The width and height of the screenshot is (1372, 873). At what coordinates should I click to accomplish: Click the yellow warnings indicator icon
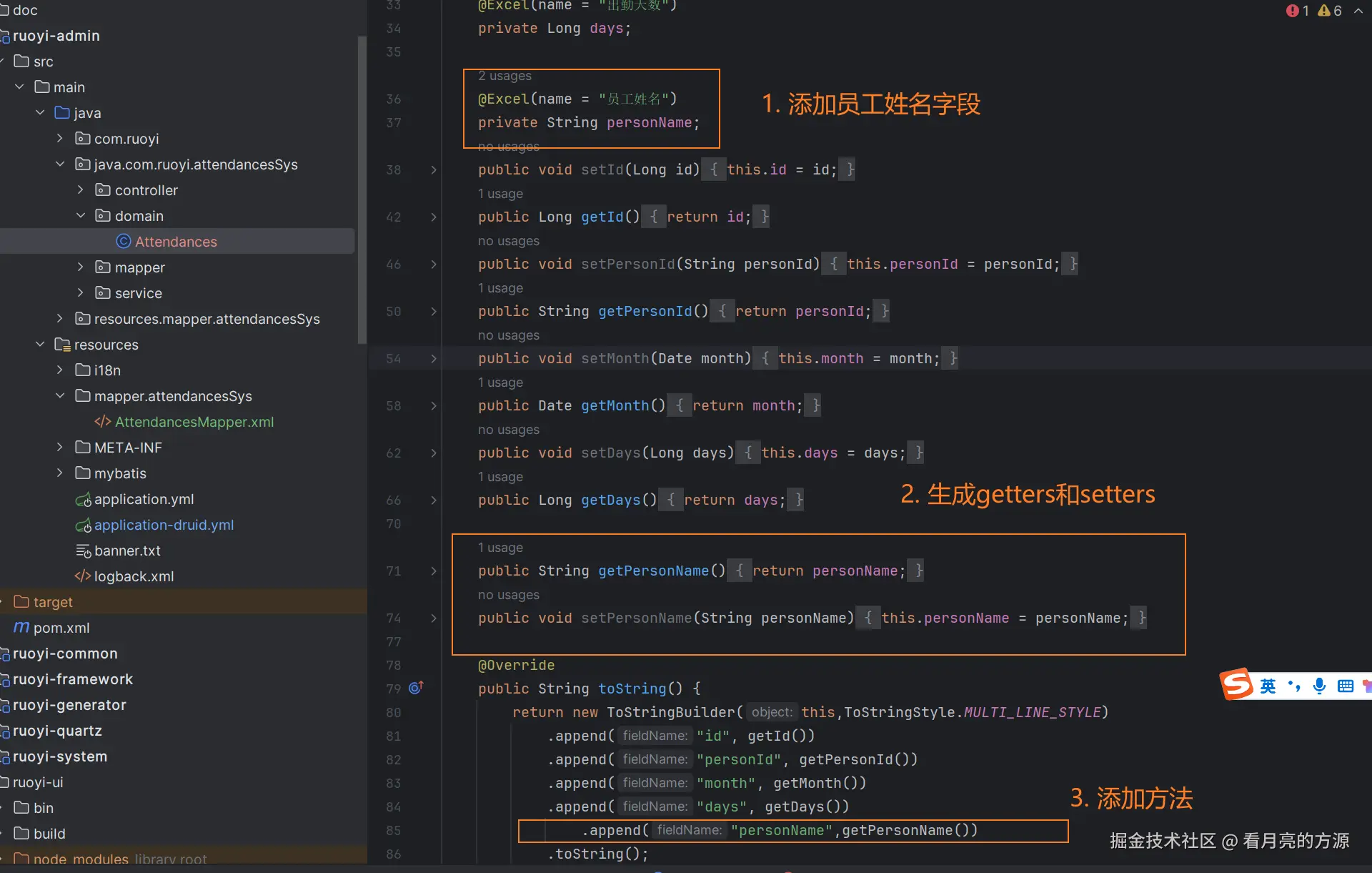(x=1324, y=11)
